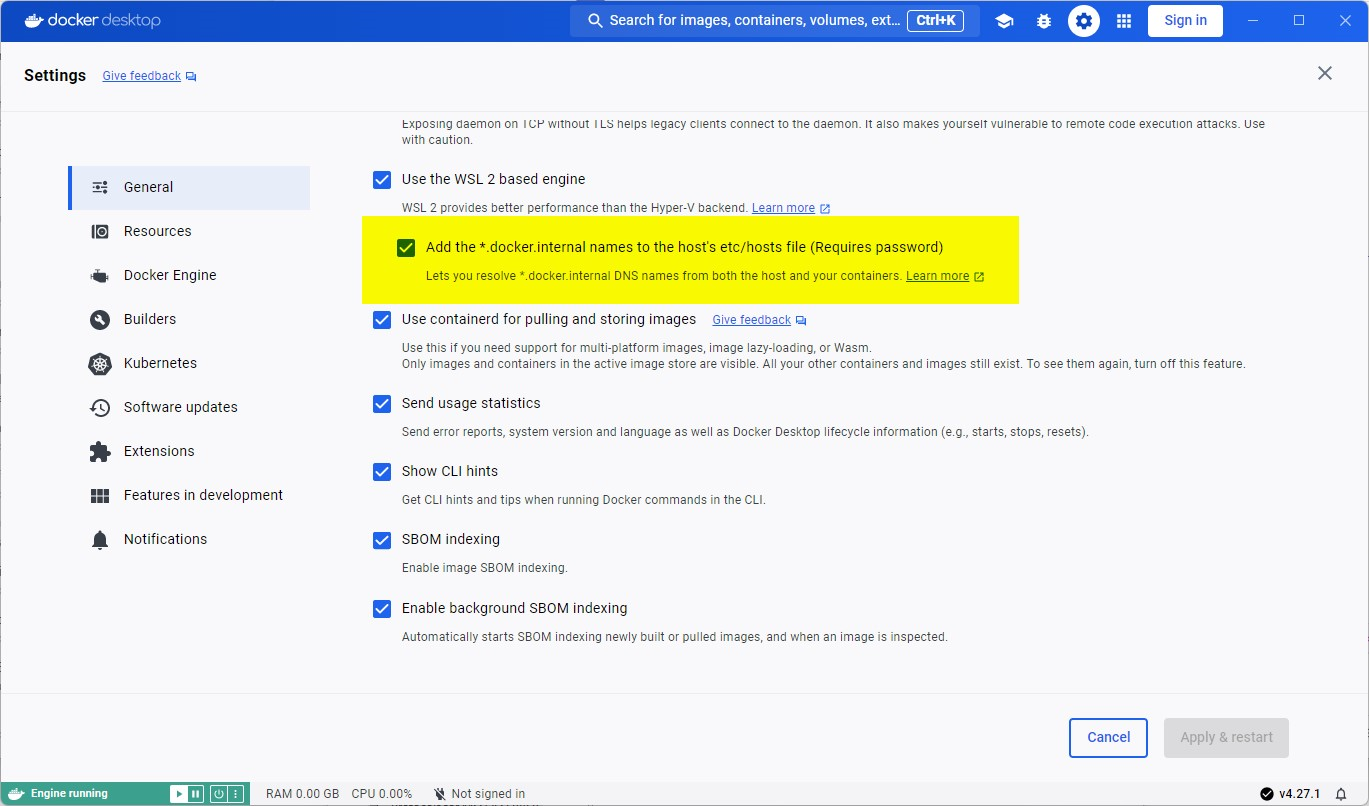Click the Docker Engine whale icon in sidebar

[100, 275]
